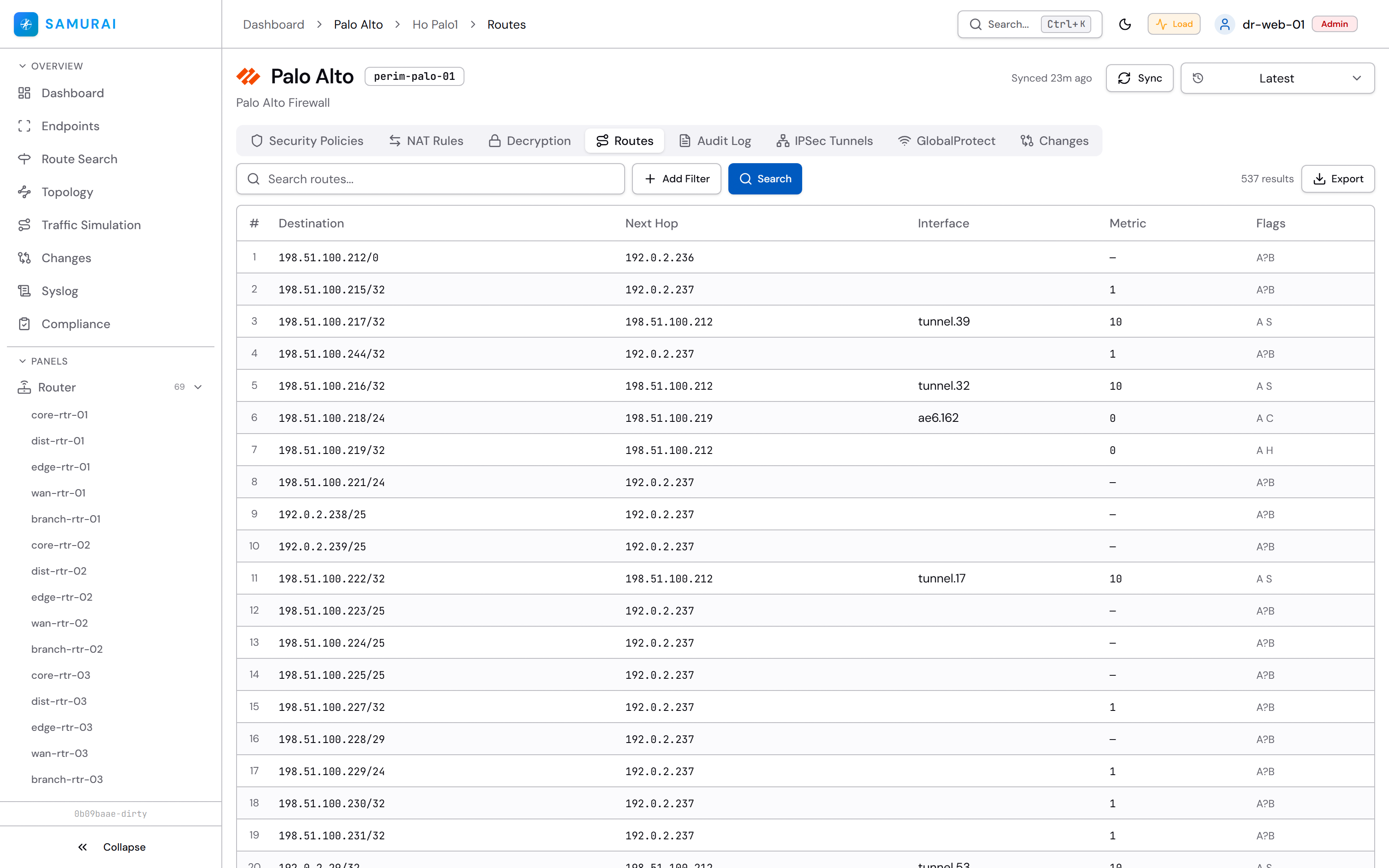Open the snapshot history clock icon
The height and width of the screenshot is (868, 1389).
pyautogui.click(x=1198, y=78)
